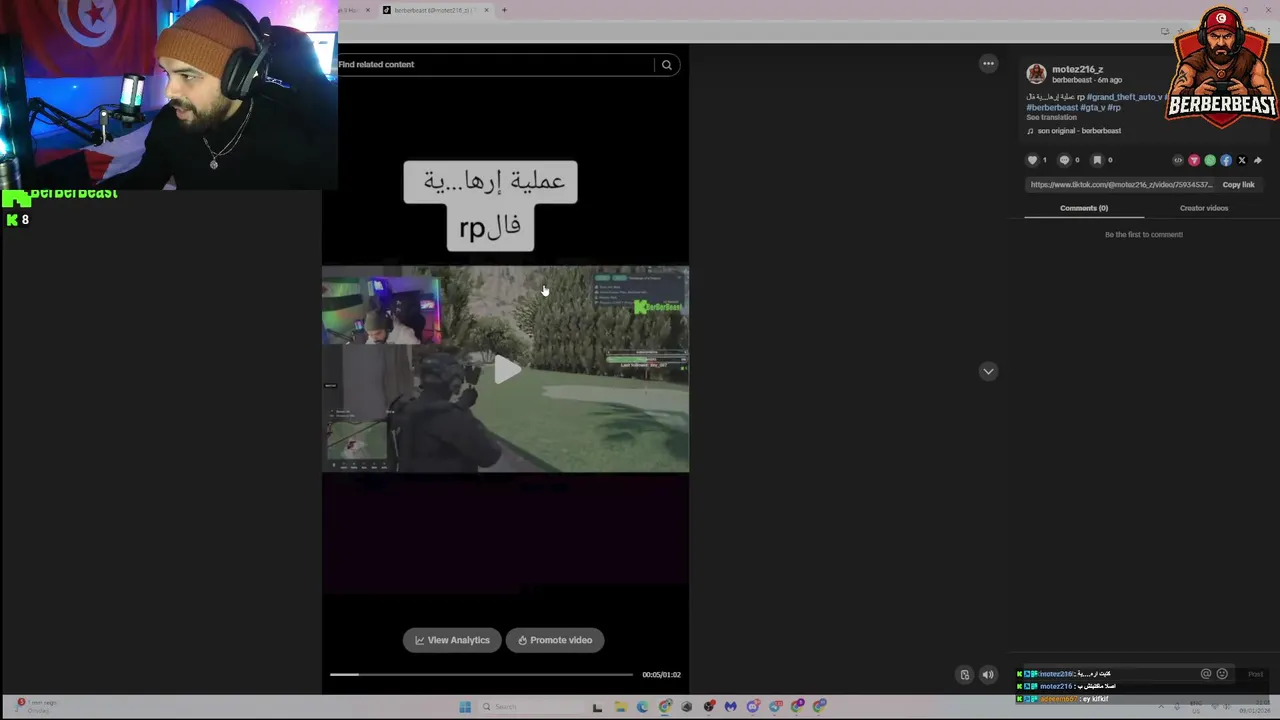Image resolution: width=1280 pixels, height=720 pixels.
Task: Open the emoji picker in comment box
Action: click(x=1222, y=674)
